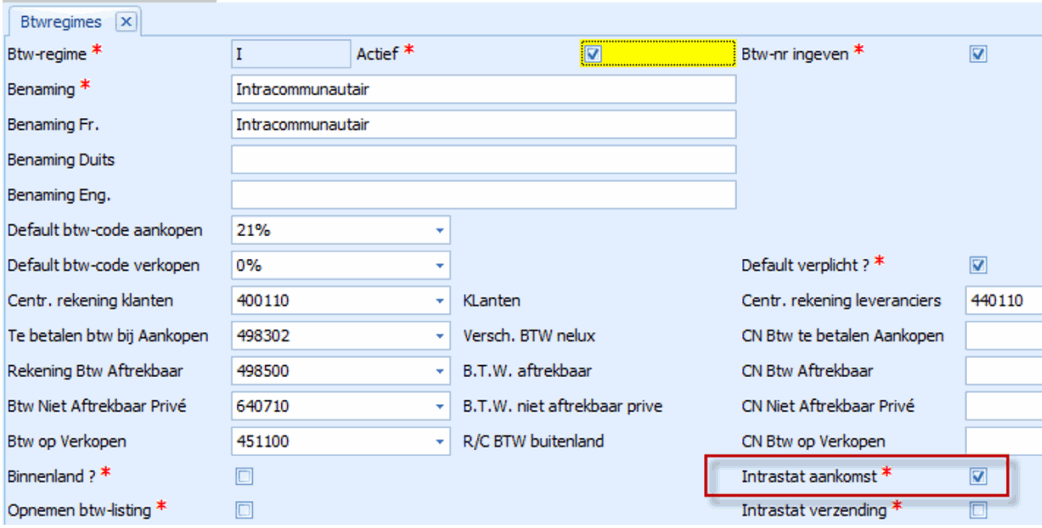Uncheck the Intrastat aankomst checkbox
Image resolution: width=1042 pixels, height=528 pixels.
tap(978, 476)
